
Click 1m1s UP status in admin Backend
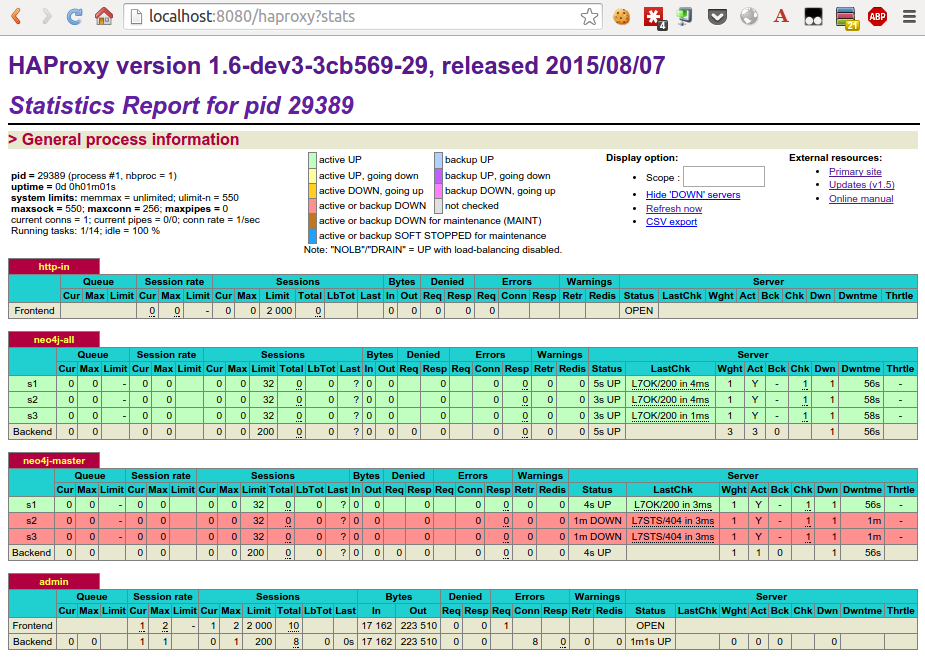pyautogui.click(x=651, y=642)
